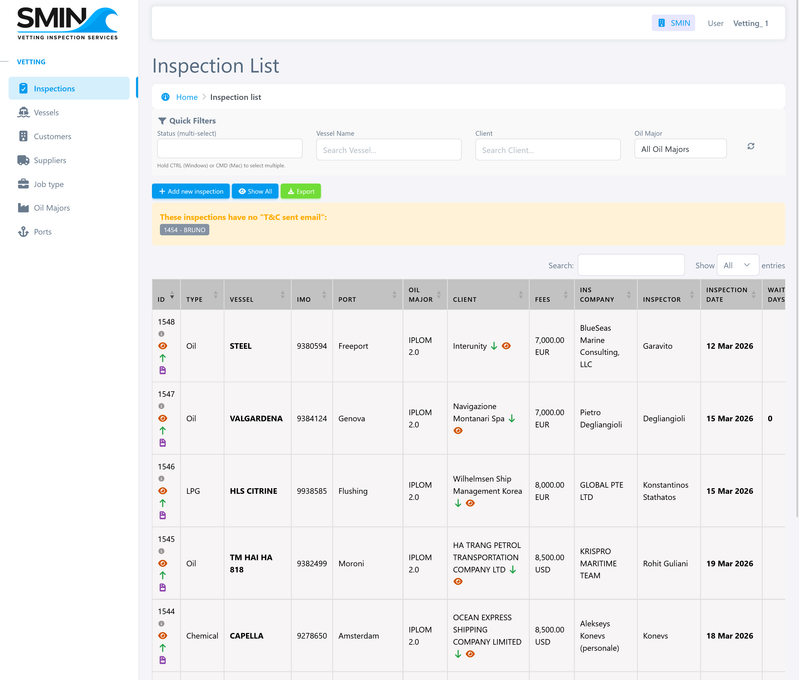Sort table by INSPECTION DATE column

coord(731,295)
